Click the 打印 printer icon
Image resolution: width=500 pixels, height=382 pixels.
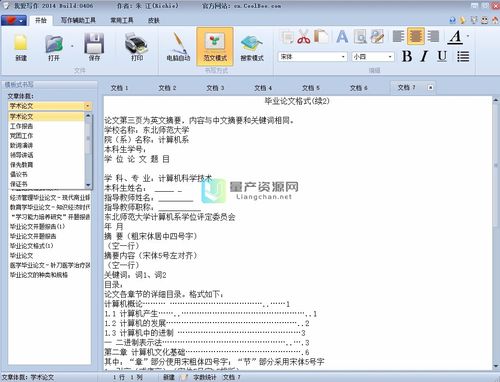coord(137,47)
